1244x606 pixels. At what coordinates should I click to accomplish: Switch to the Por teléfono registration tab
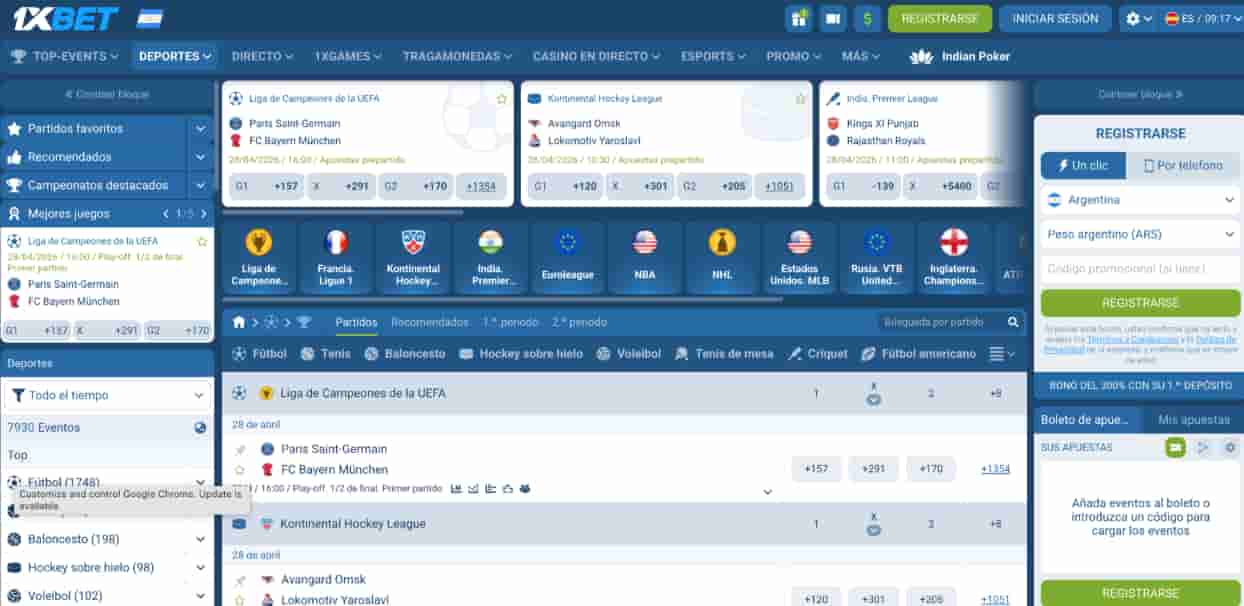coord(1183,166)
